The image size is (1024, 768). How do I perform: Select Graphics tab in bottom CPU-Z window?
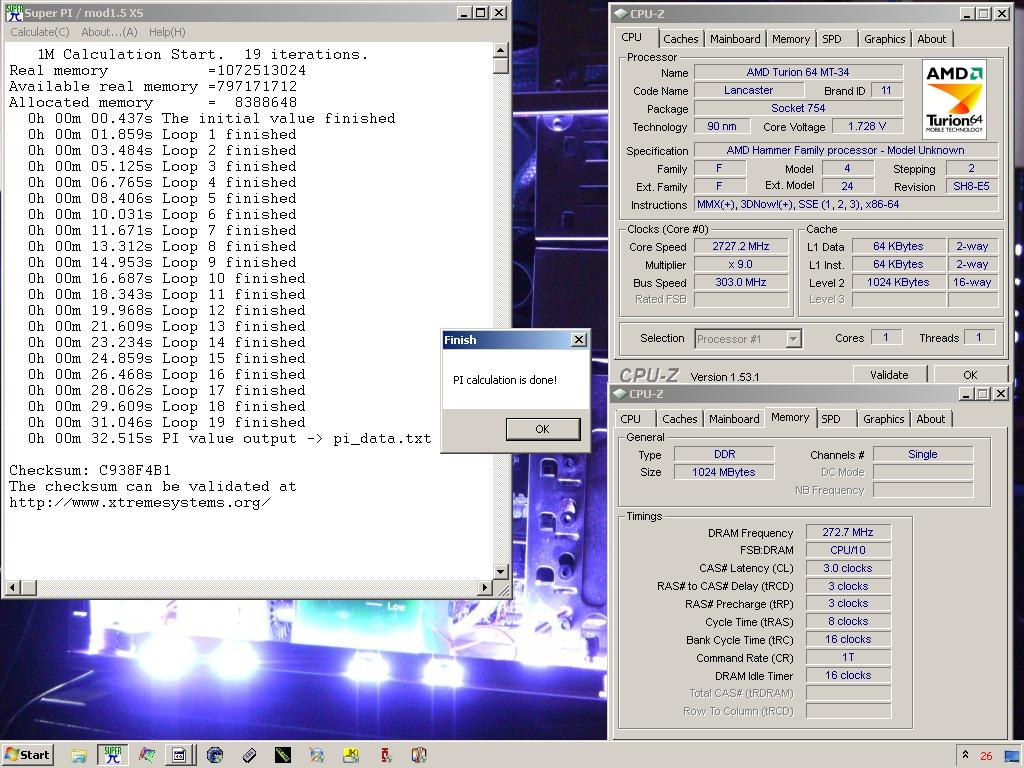tap(884, 419)
